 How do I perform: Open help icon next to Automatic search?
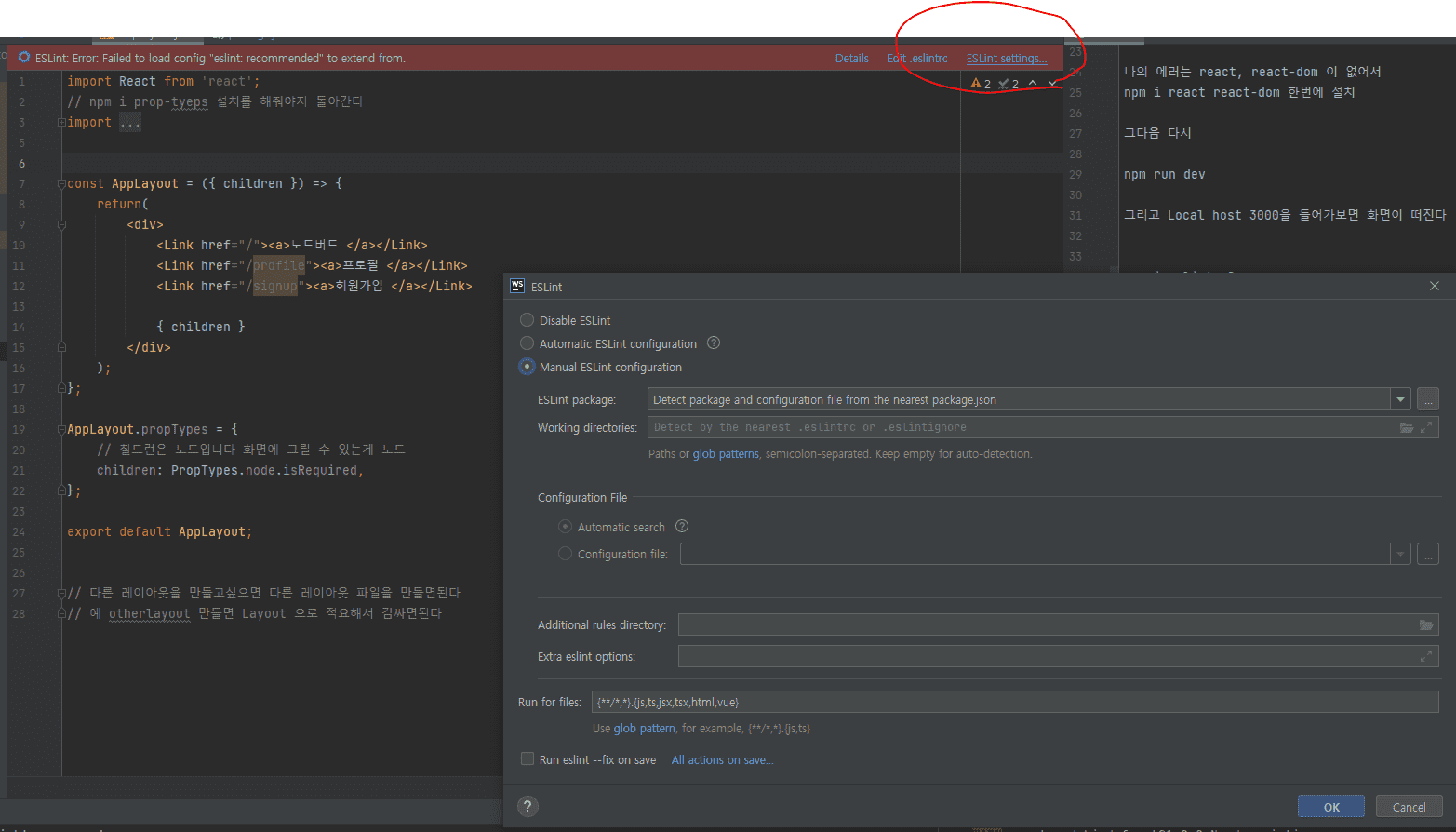tap(682, 526)
